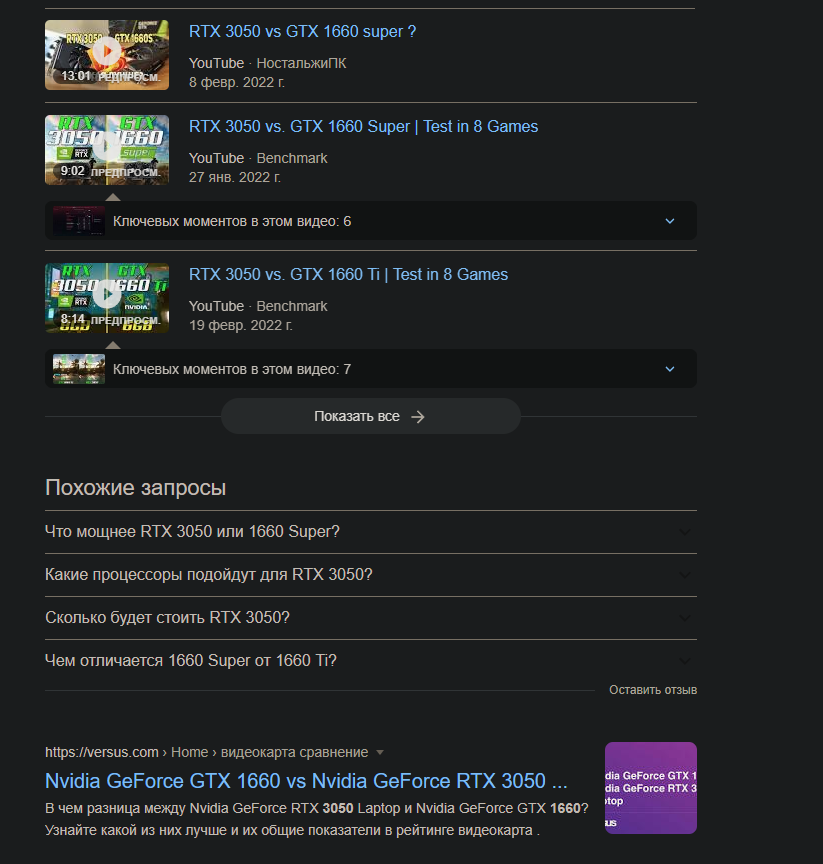Click 'Похожие запросы' heading

point(136,488)
